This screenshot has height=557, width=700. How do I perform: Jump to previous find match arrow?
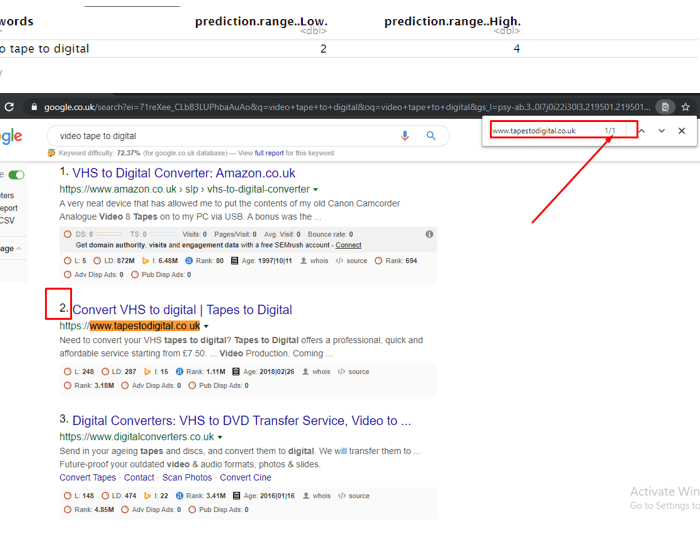pyautogui.click(x=642, y=131)
